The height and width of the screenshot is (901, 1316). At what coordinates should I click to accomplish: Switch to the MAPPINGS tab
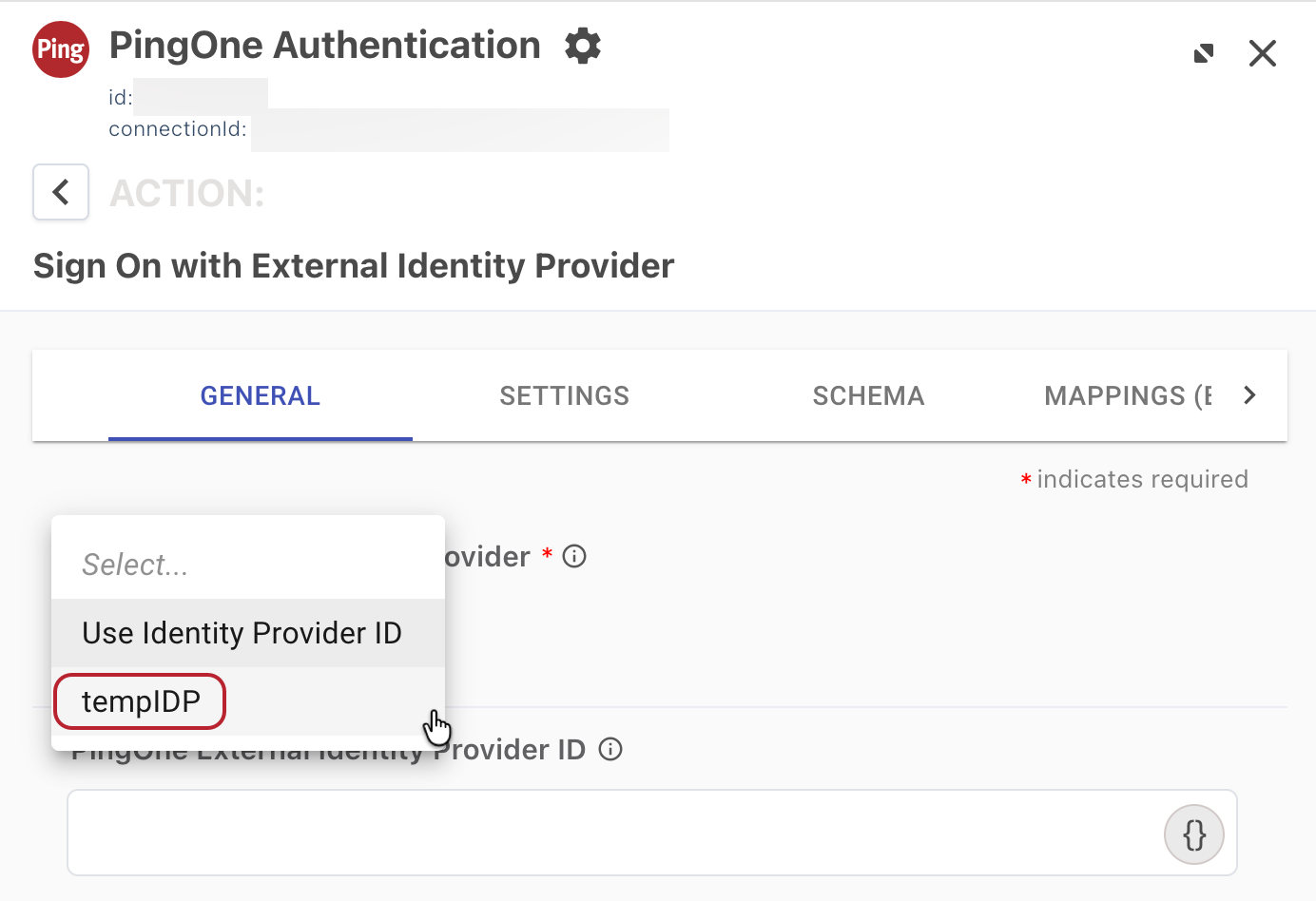coord(1127,395)
